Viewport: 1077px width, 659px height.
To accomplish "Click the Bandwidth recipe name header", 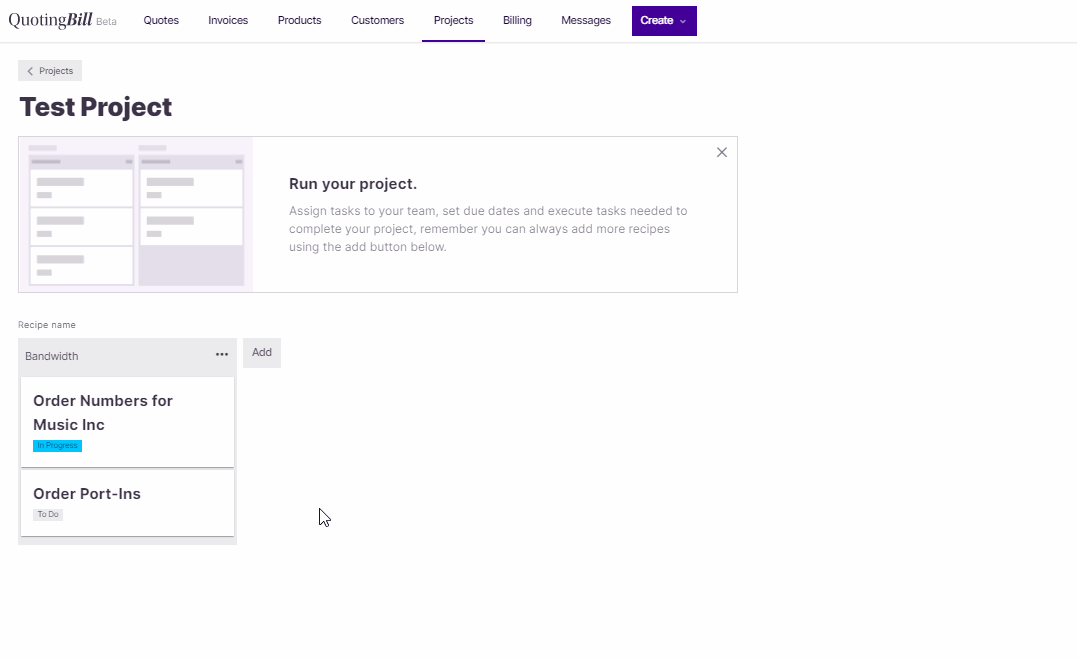I will (52, 356).
